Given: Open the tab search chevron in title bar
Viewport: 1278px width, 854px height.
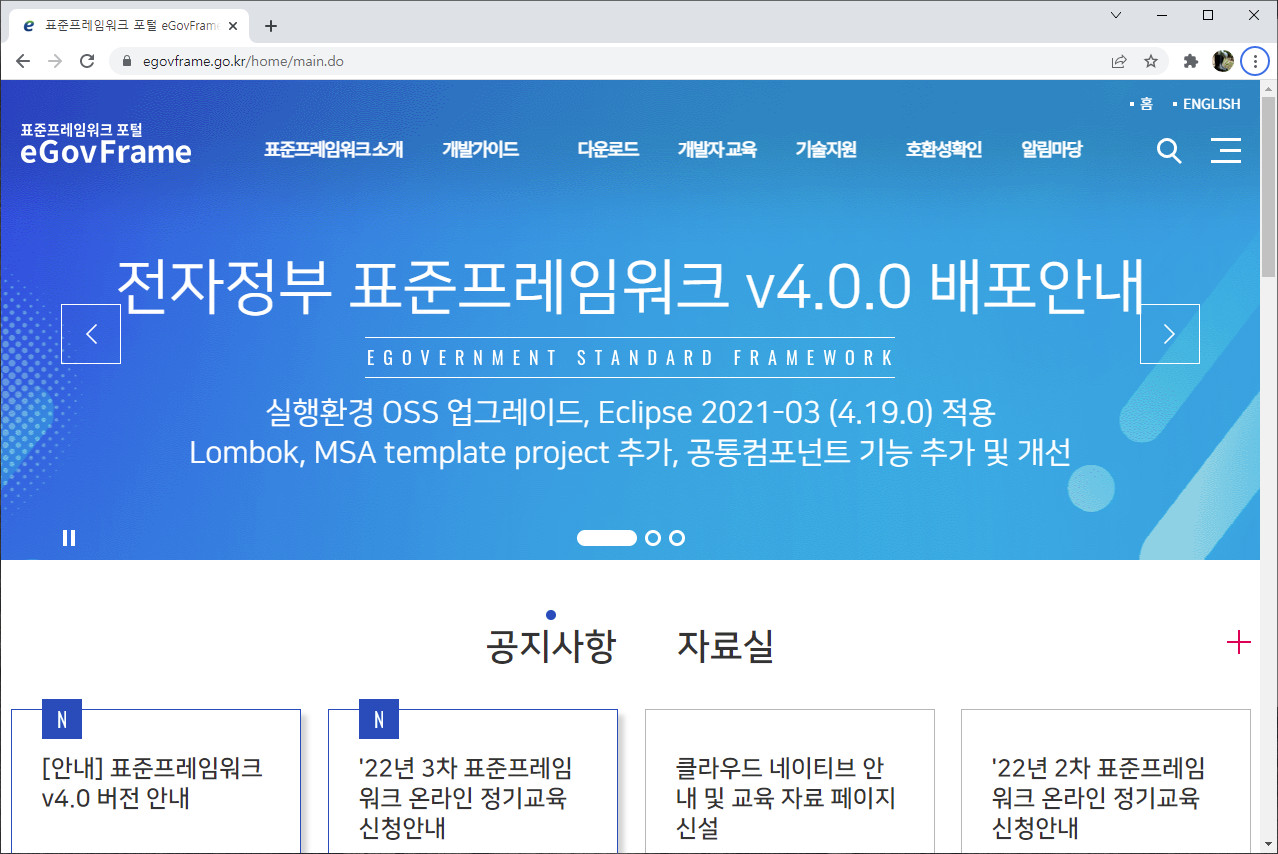Looking at the screenshot, I should point(1116,15).
